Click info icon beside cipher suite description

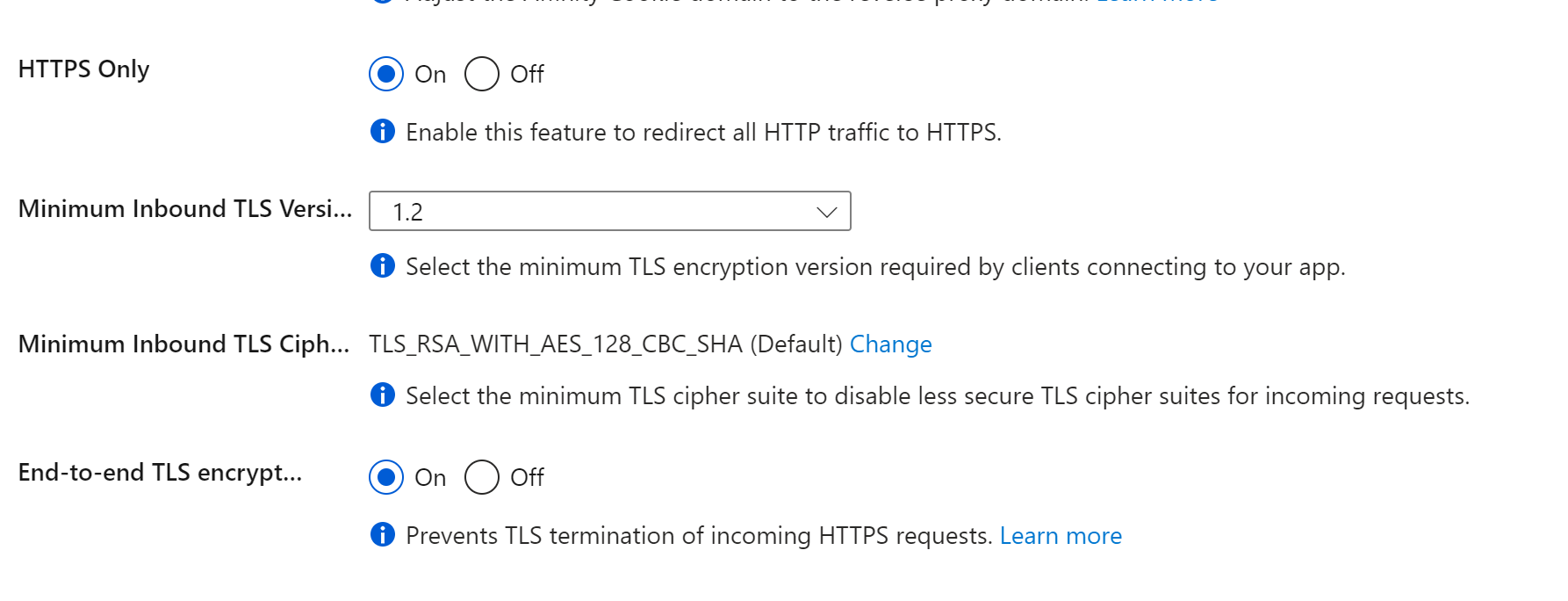[383, 395]
